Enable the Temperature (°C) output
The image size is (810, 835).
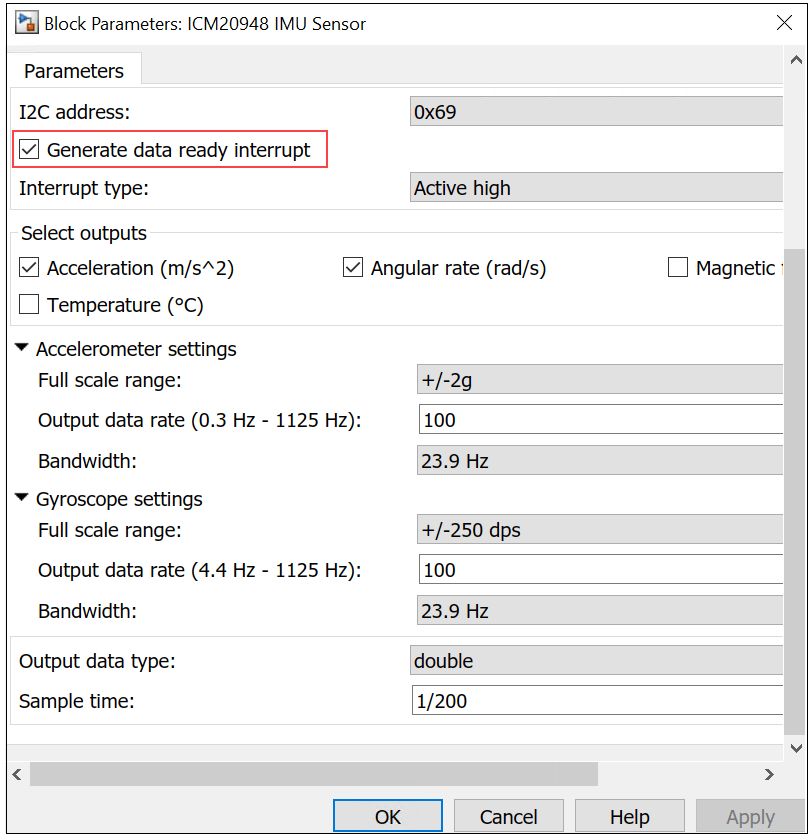pos(30,305)
